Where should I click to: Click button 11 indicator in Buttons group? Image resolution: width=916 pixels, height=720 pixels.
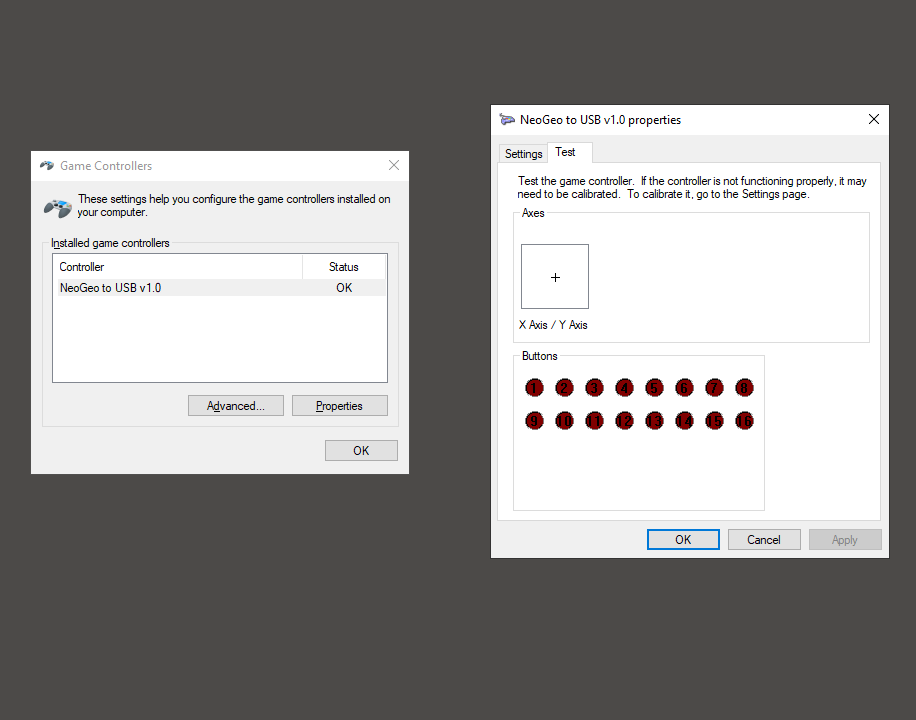coord(594,421)
